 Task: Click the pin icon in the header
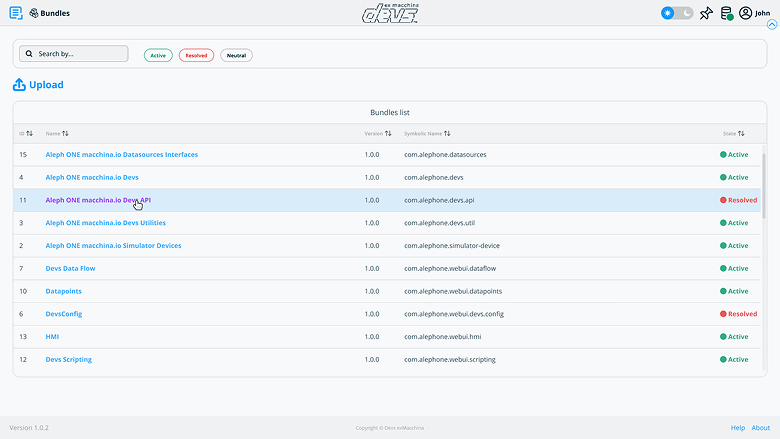(706, 13)
